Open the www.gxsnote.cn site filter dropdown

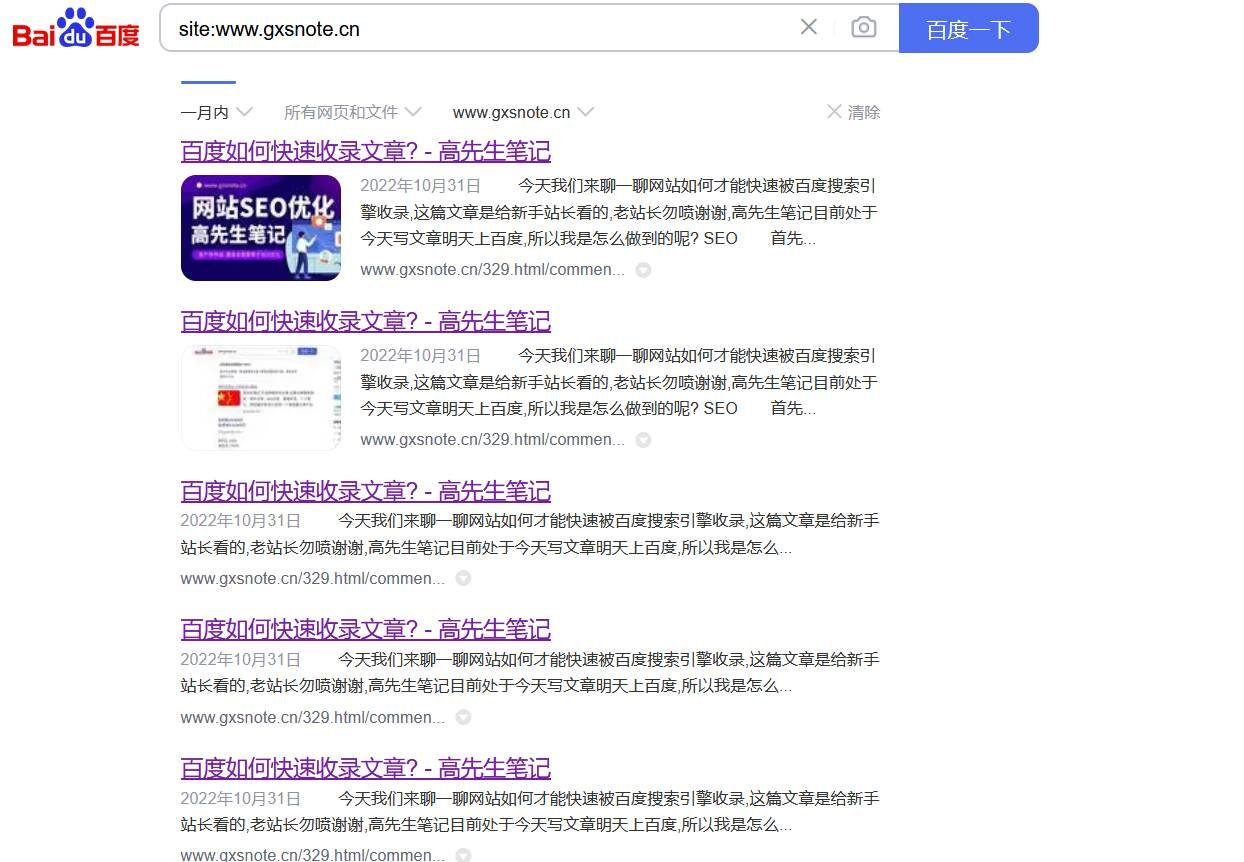[523, 112]
